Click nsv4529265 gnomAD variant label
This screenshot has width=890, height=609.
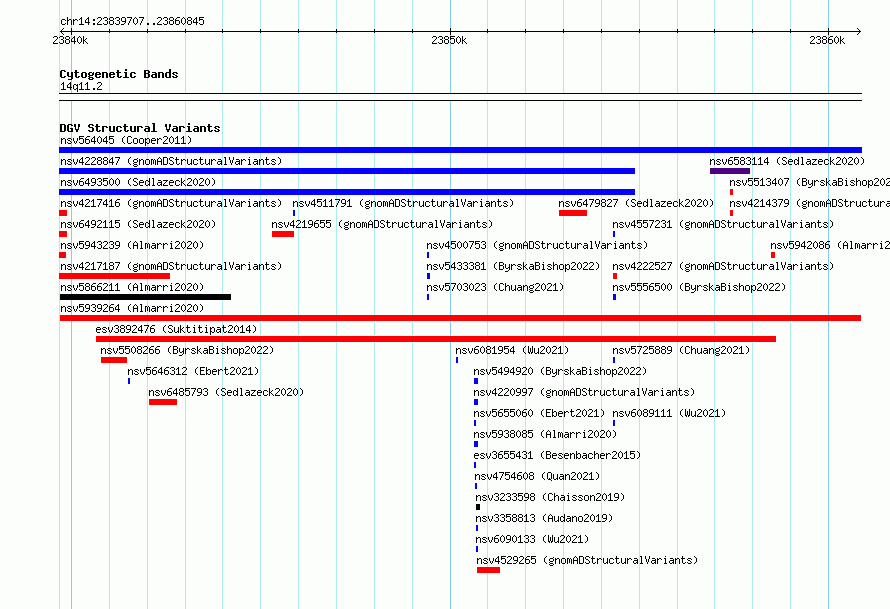(587, 560)
